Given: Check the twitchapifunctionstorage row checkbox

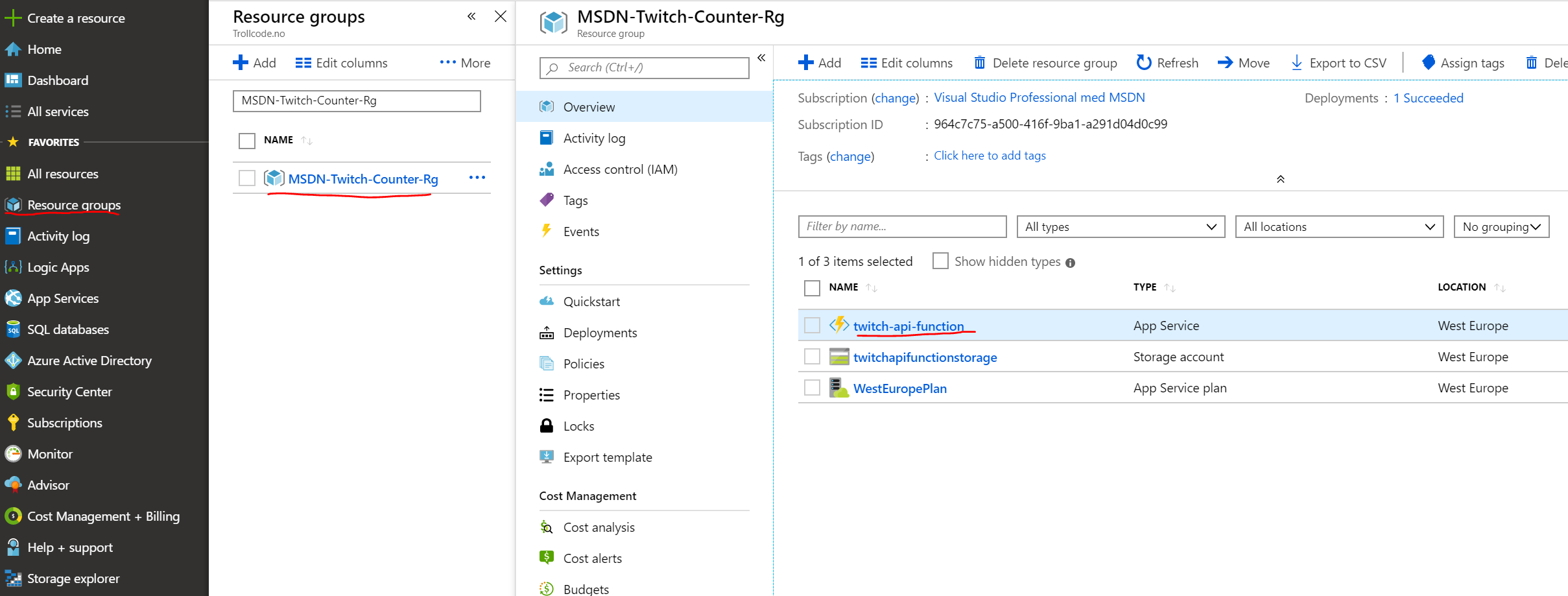Looking at the screenshot, I should (812, 356).
